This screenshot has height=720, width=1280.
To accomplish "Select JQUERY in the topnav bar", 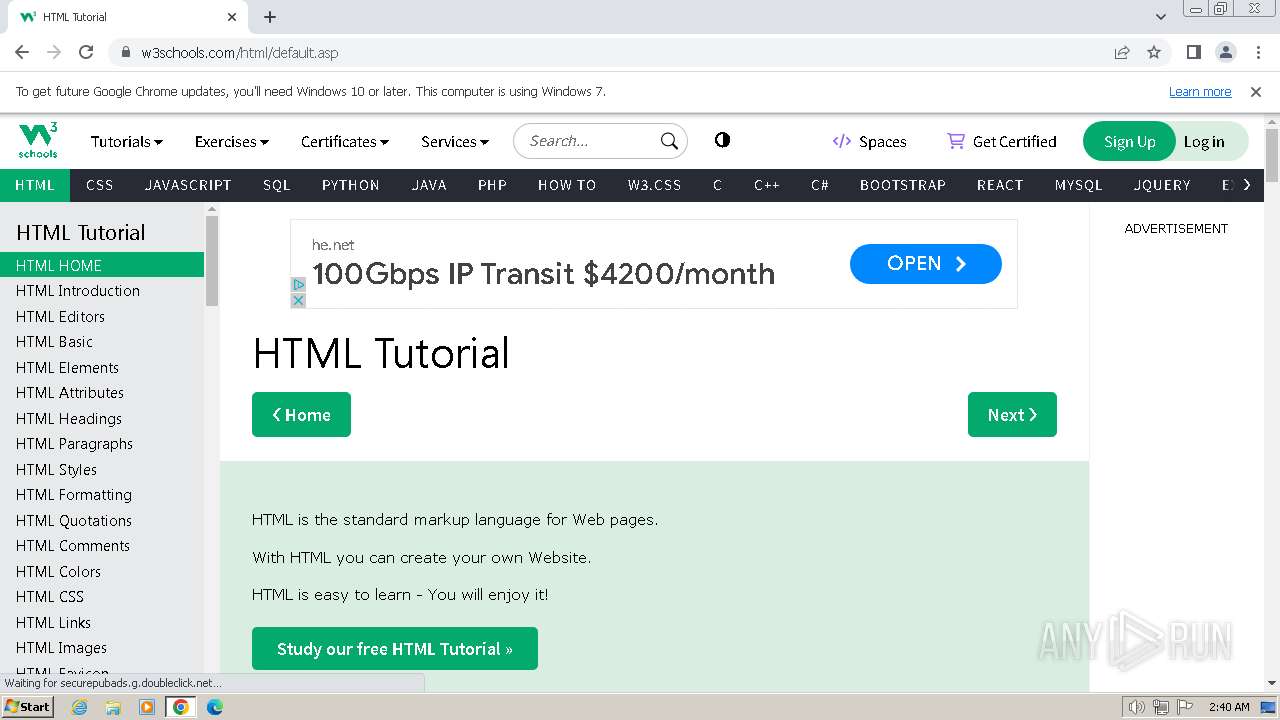I will click(x=1162, y=185).
